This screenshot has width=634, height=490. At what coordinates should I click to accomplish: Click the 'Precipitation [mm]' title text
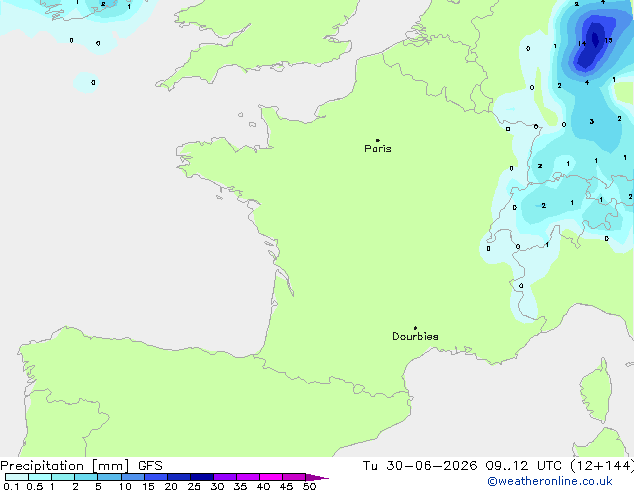coord(65,466)
